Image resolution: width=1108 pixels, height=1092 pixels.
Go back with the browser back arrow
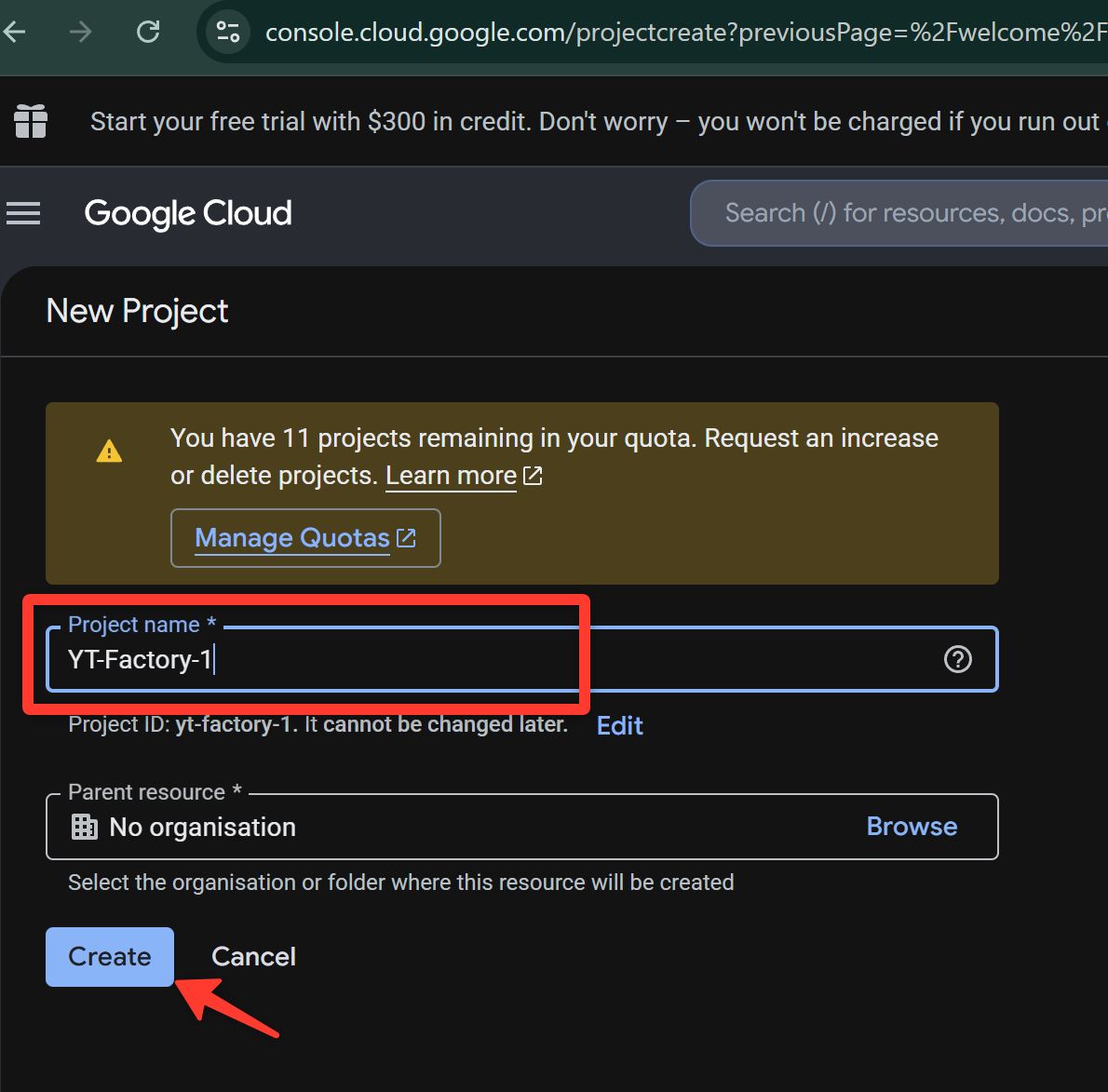[x=14, y=32]
